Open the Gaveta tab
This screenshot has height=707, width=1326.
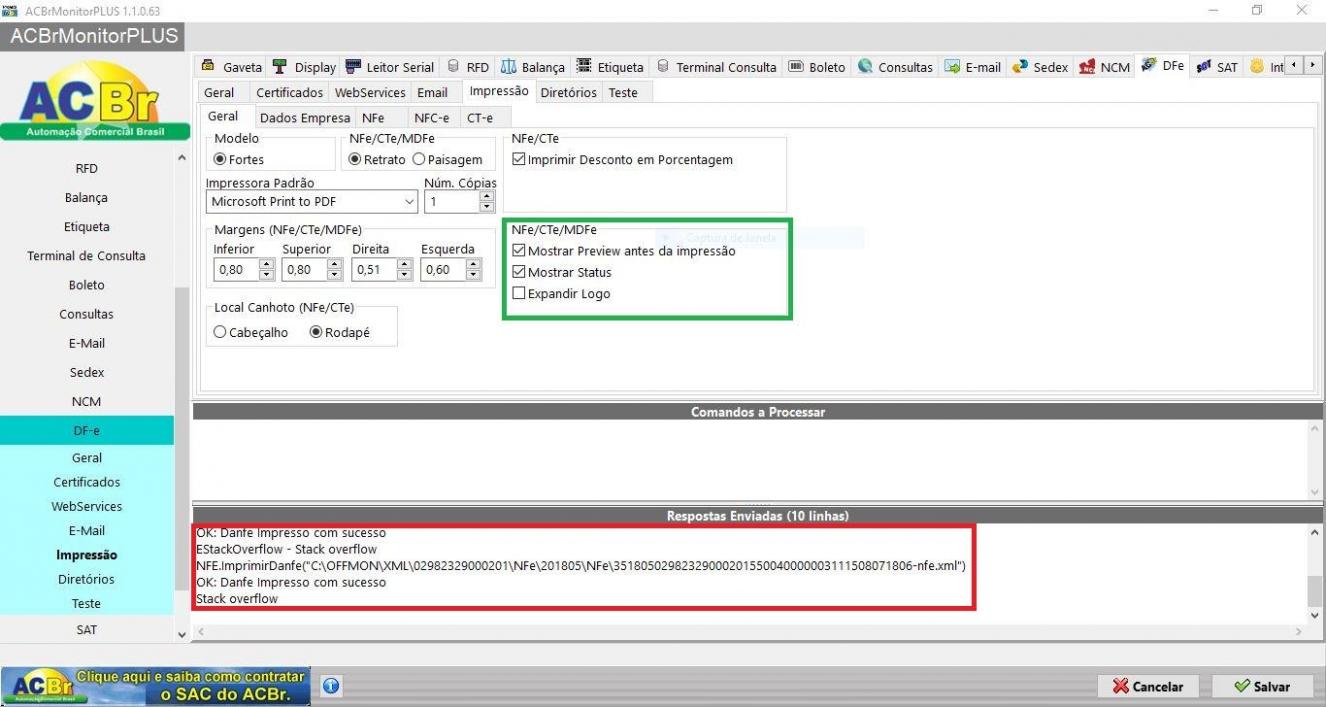pos(231,67)
